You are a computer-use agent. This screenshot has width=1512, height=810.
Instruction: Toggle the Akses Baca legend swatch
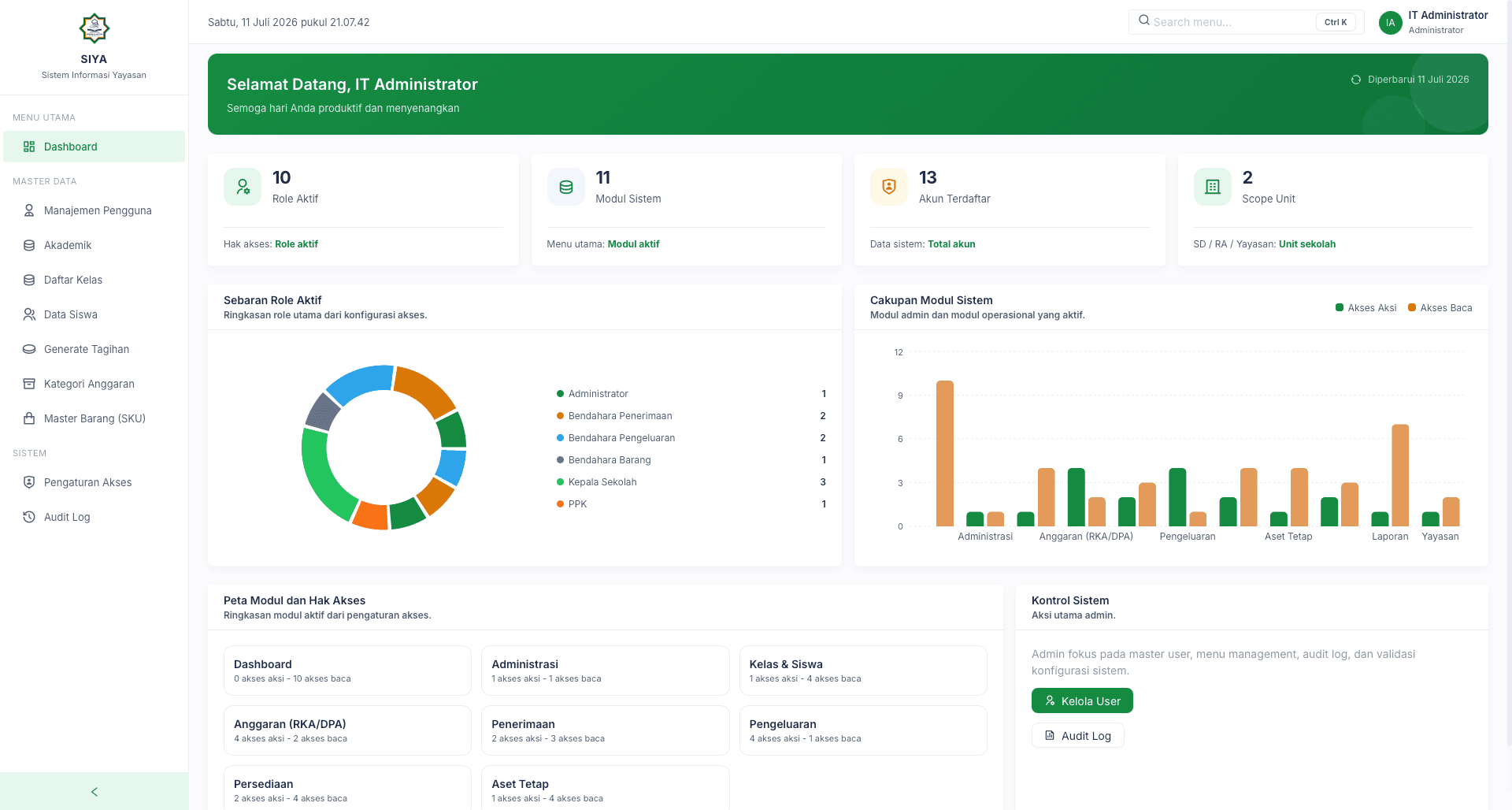pyautogui.click(x=1412, y=307)
